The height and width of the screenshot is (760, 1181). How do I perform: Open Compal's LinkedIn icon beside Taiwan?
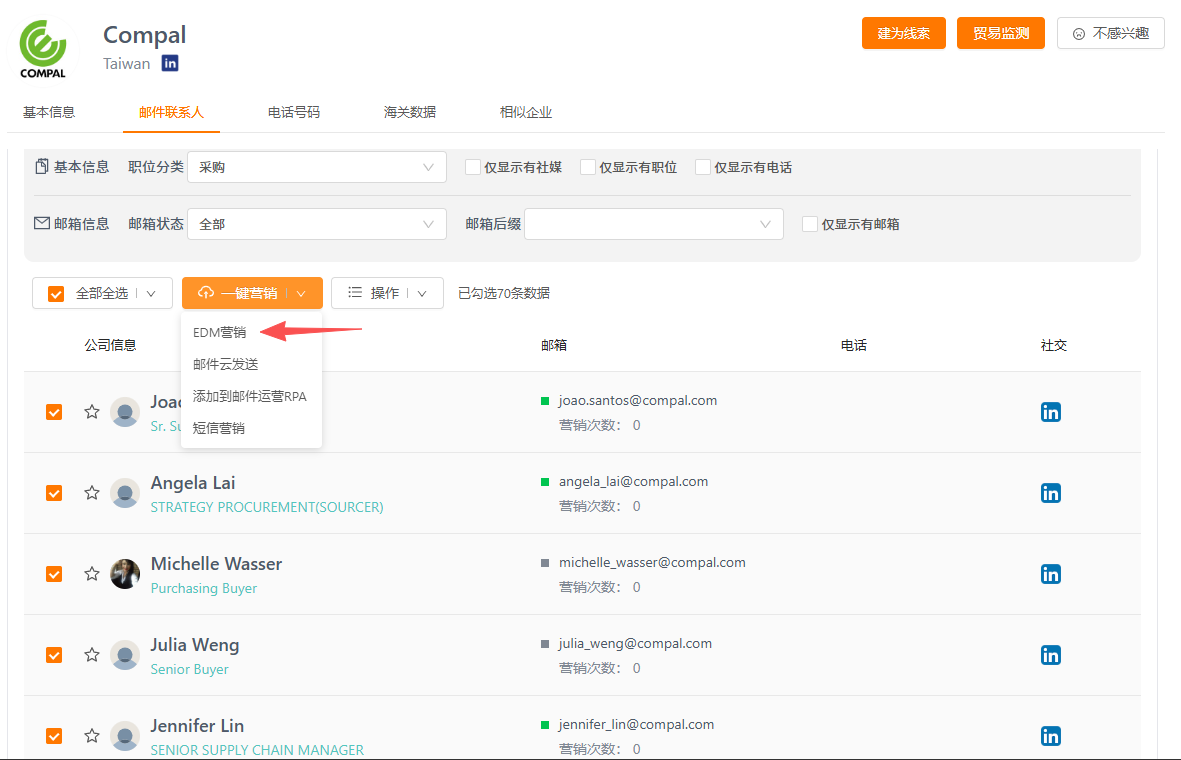pyautogui.click(x=170, y=63)
